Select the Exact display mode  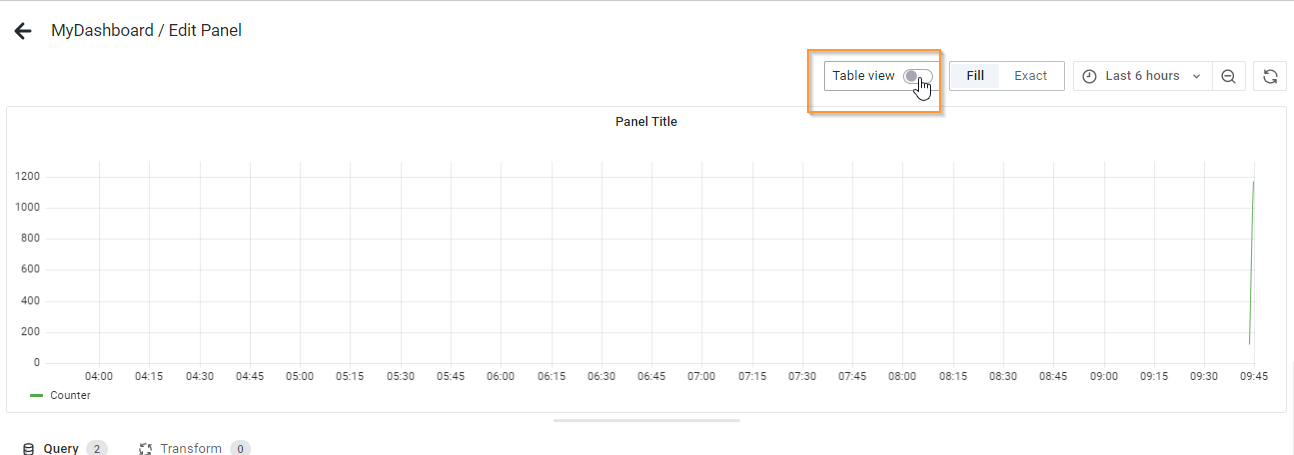[1031, 76]
